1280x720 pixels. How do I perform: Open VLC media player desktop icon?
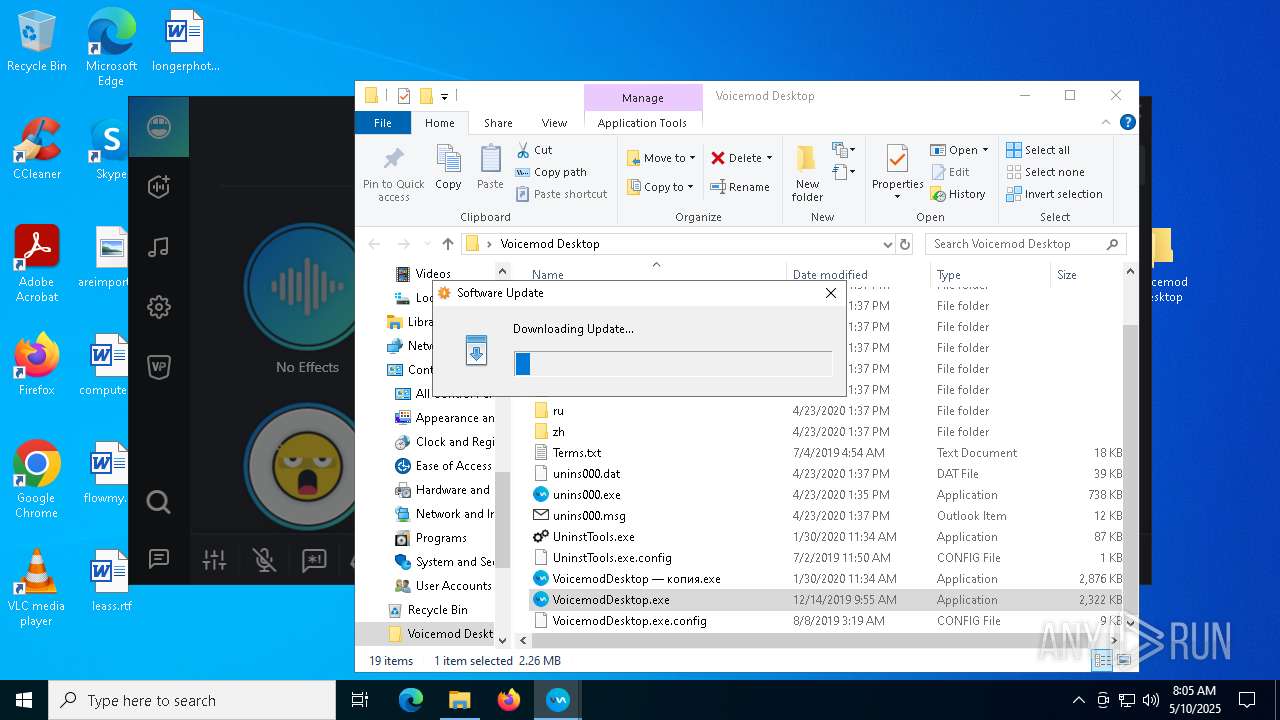click(36, 588)
